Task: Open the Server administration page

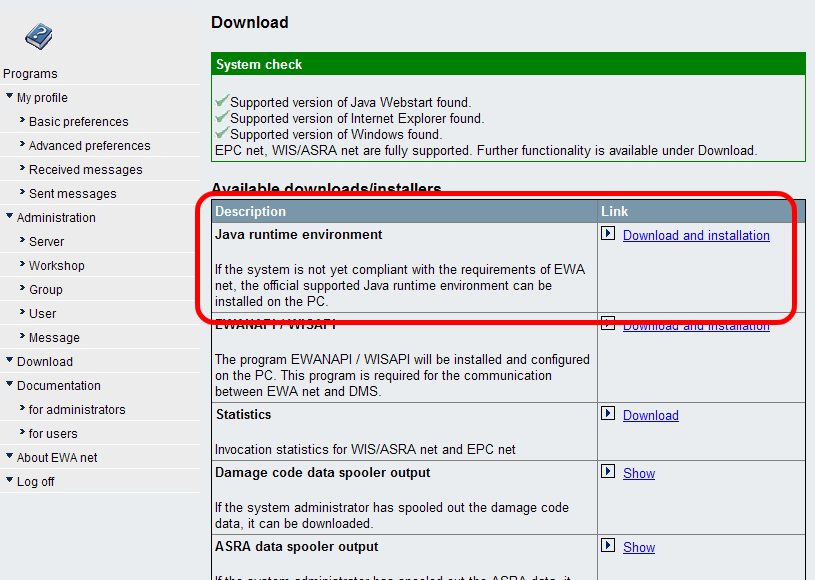Action: [x=46, y=242]
